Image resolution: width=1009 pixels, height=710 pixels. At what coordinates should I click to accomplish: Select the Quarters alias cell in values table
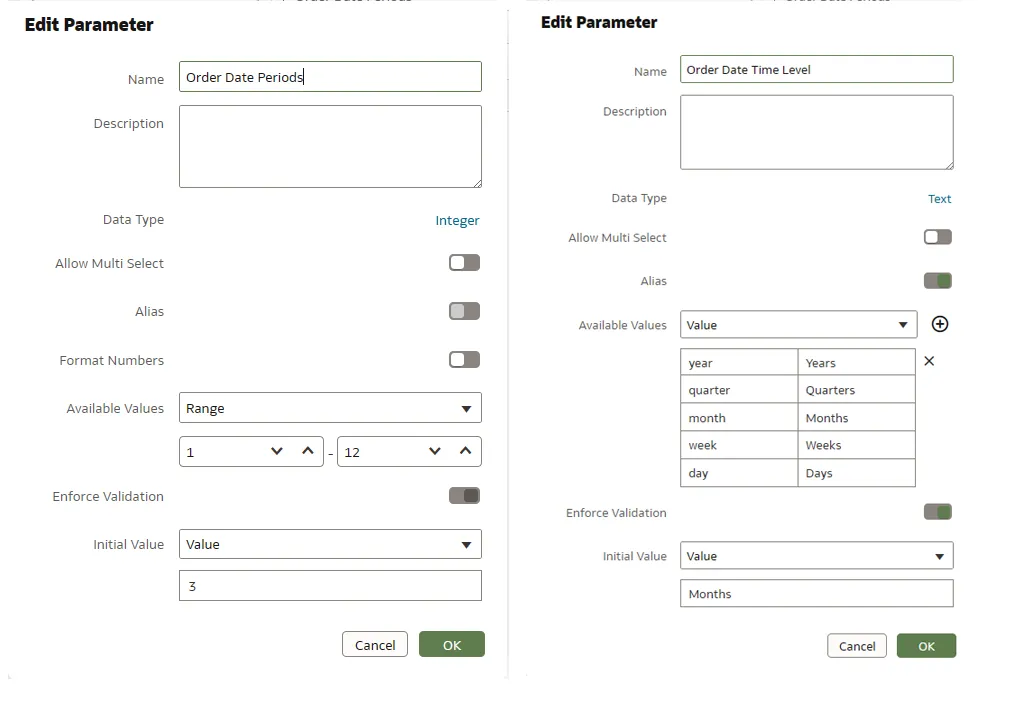[856, 390]
